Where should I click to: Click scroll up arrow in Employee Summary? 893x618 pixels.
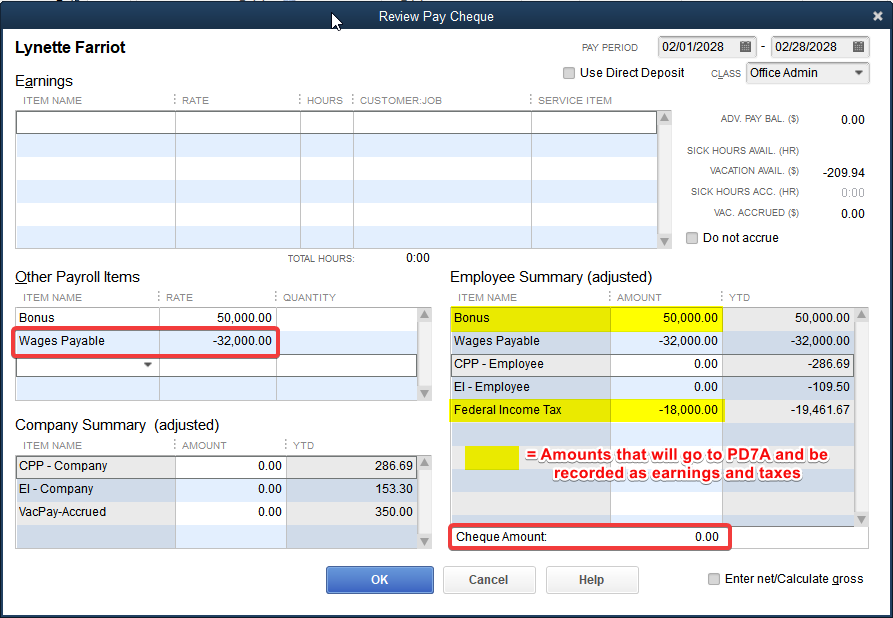861,314
